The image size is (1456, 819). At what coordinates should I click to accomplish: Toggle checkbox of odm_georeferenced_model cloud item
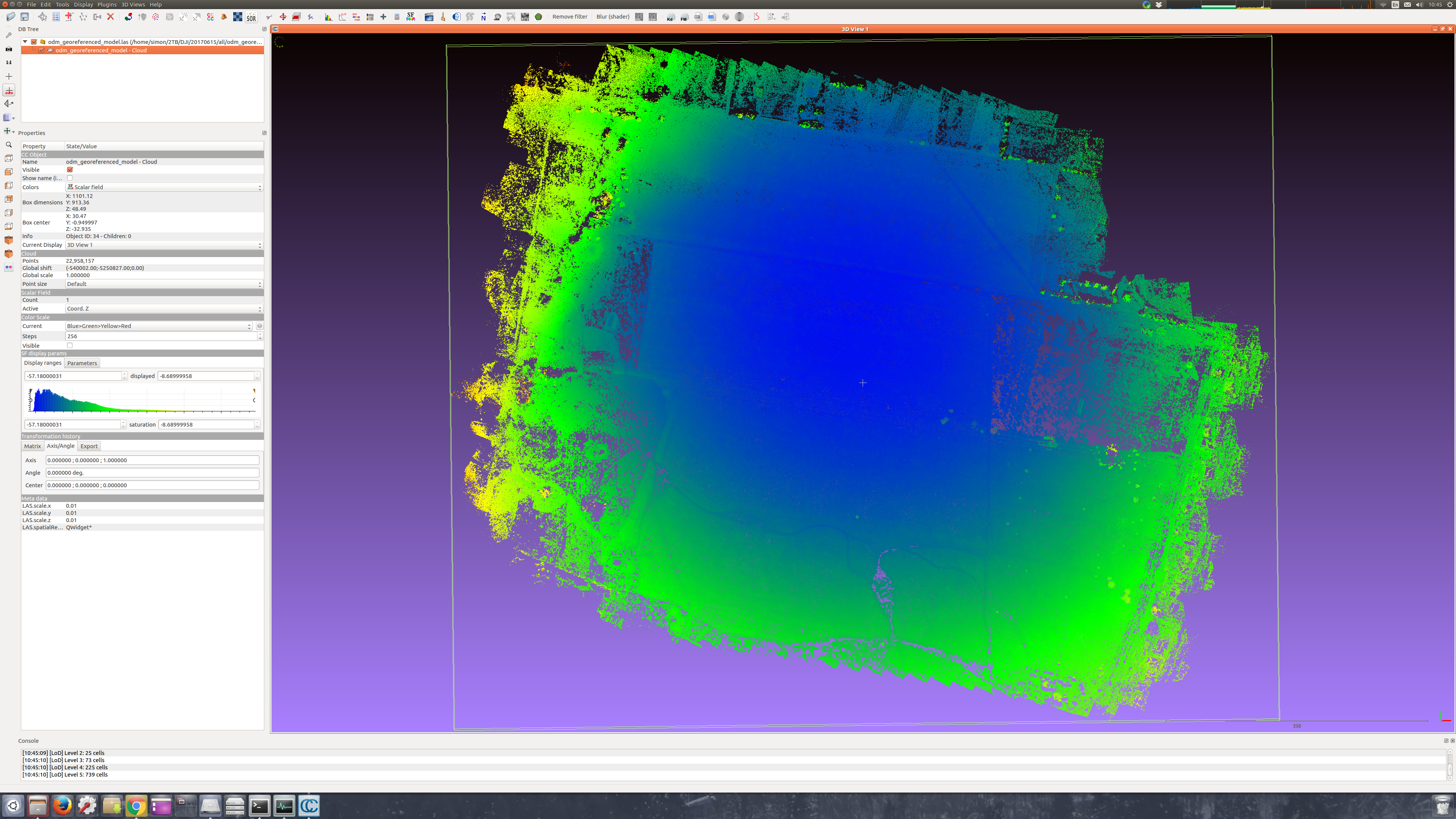click(42, 50)
